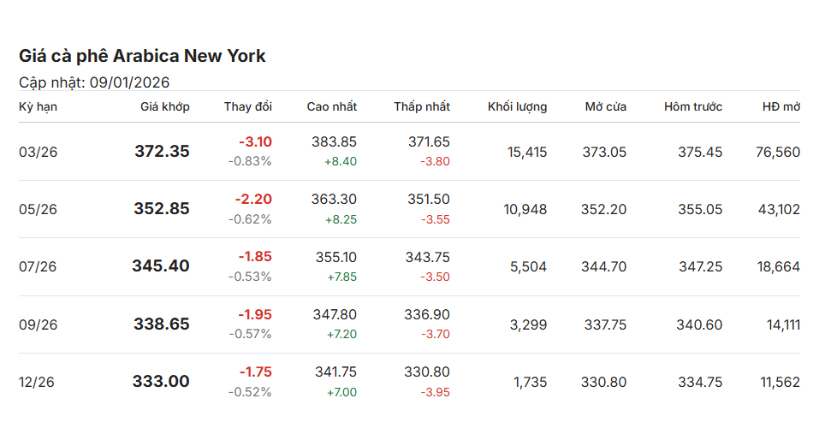Click the -3.10 change value
The image size is (825, 439).
[255, 142]
